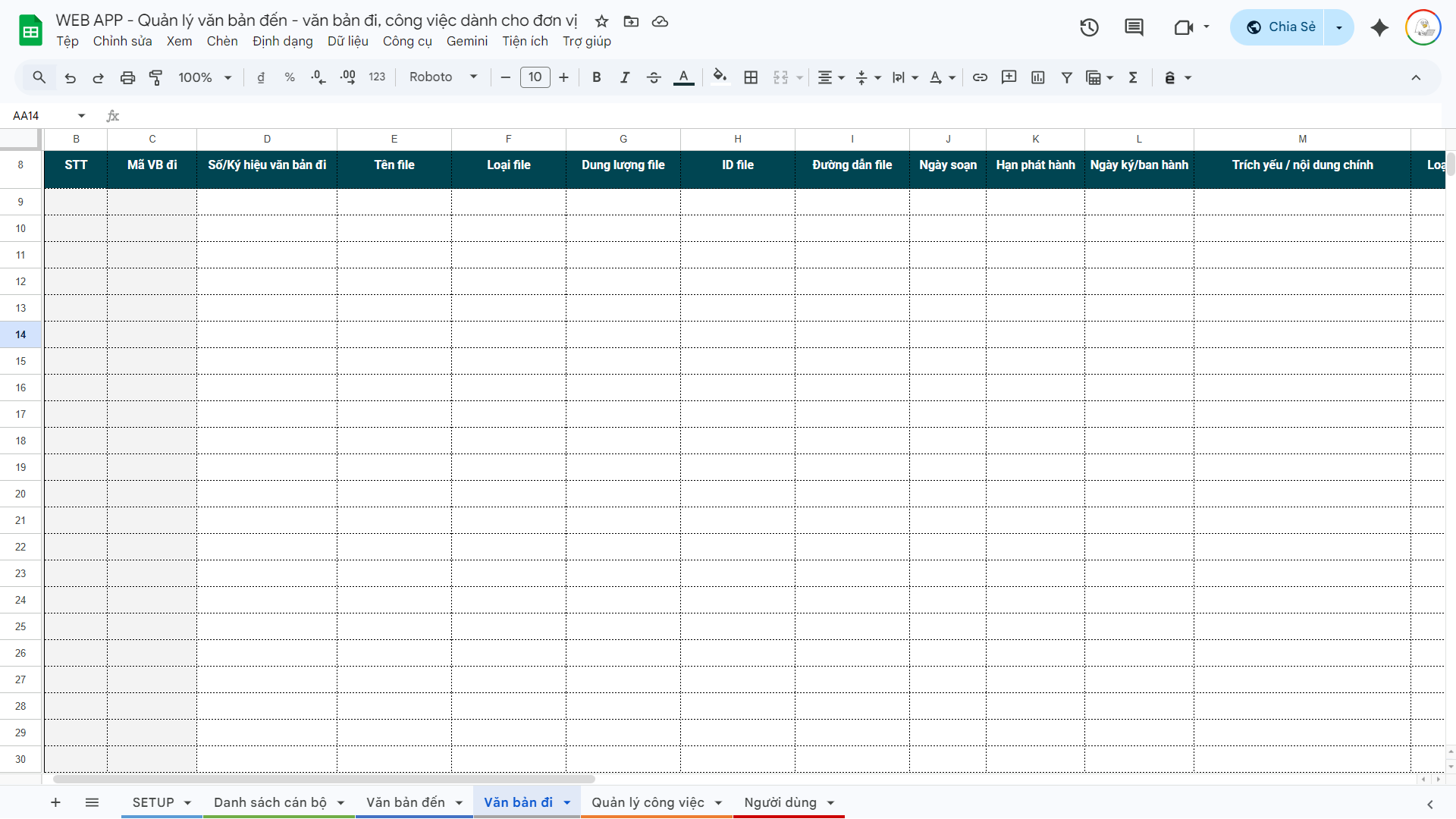Toggle bold formatting

[x=597, y=77]
